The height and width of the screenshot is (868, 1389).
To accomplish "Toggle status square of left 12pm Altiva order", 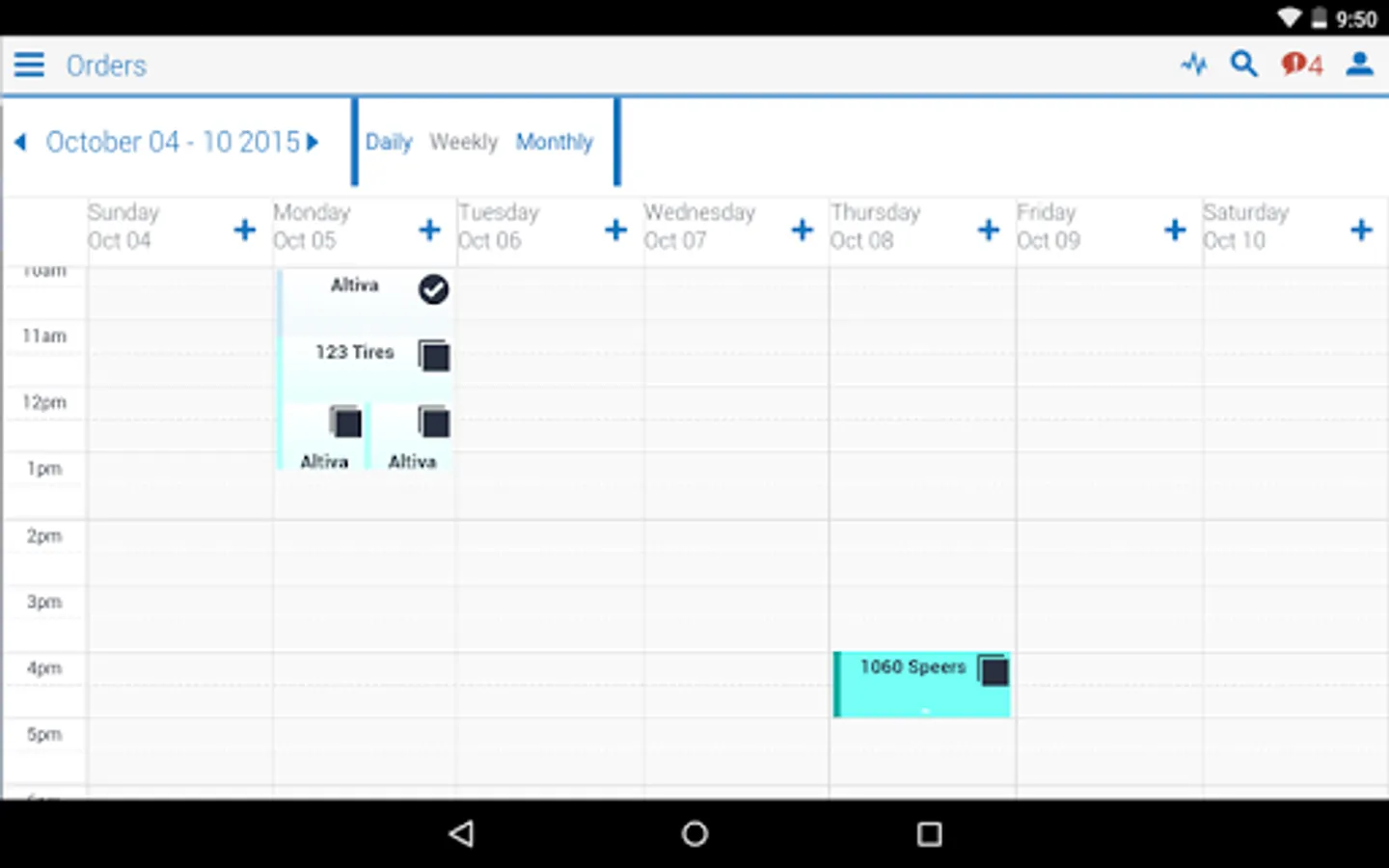I will 345,421.
